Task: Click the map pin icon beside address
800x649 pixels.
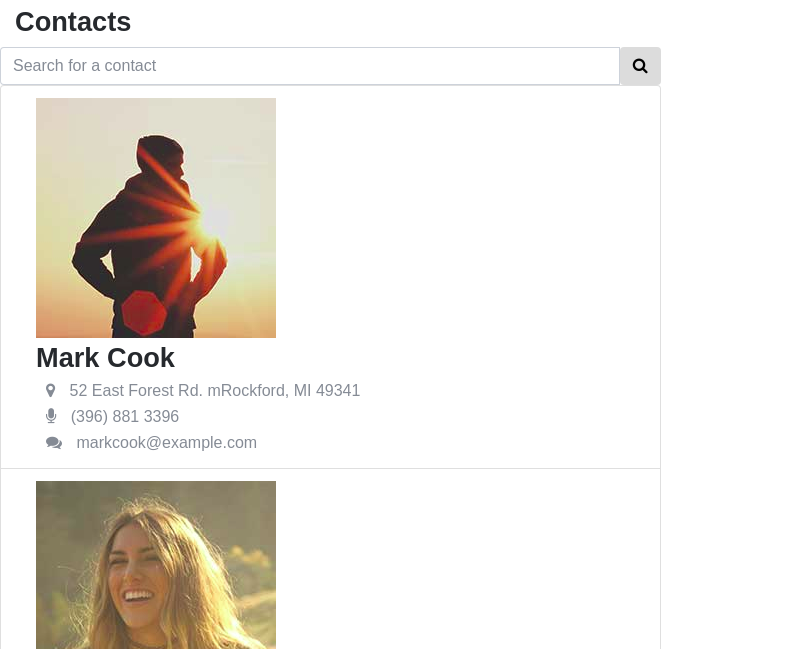Action: [51, 390]
